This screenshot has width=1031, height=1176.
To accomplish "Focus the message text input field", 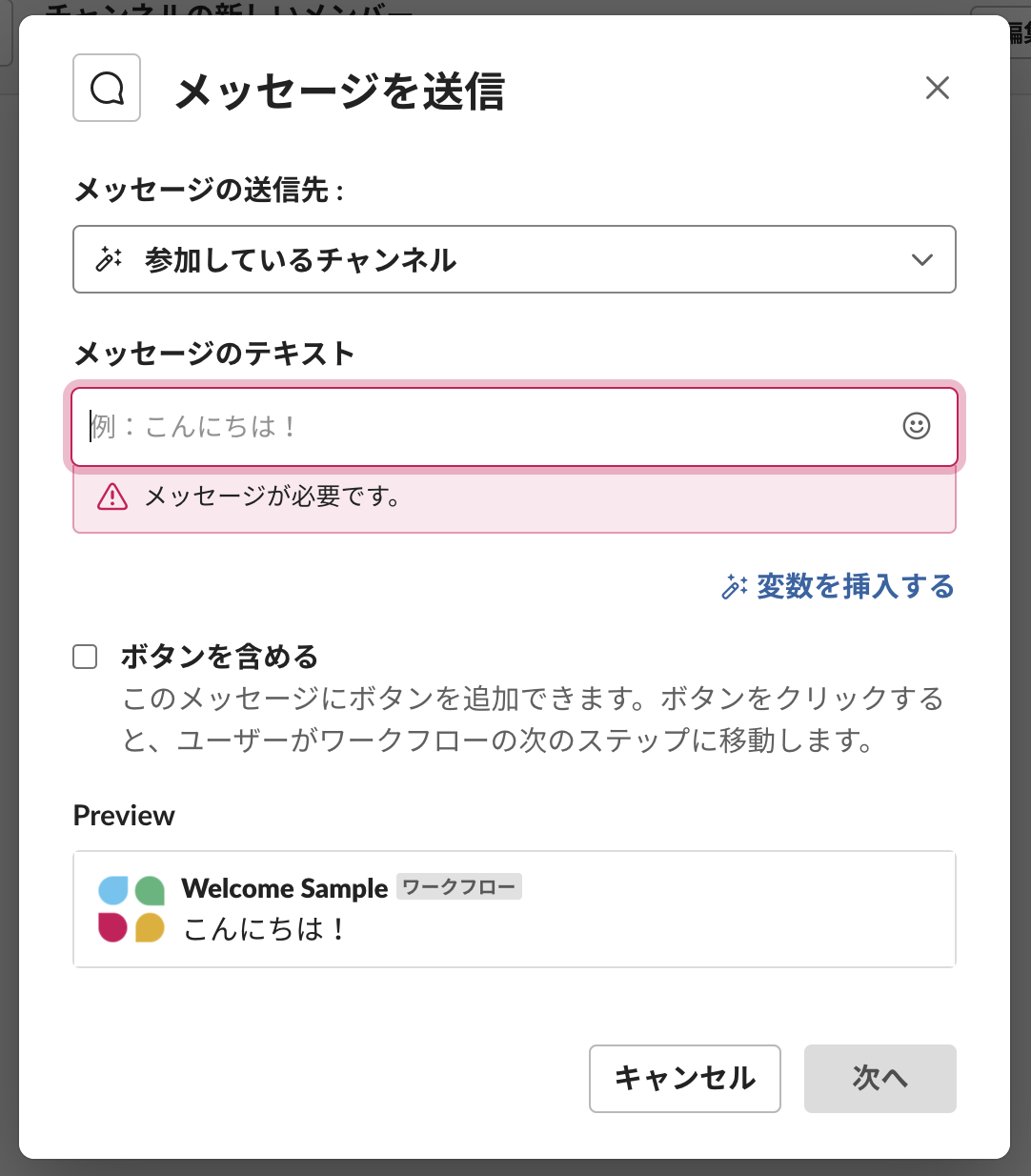I will click(x=515, y=427).
